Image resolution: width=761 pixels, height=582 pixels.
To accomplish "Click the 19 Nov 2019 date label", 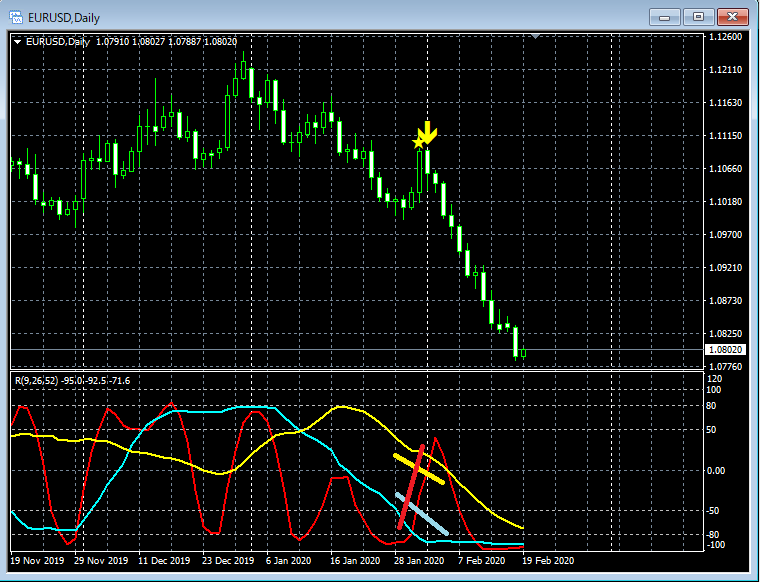I will tap(37, 561).
